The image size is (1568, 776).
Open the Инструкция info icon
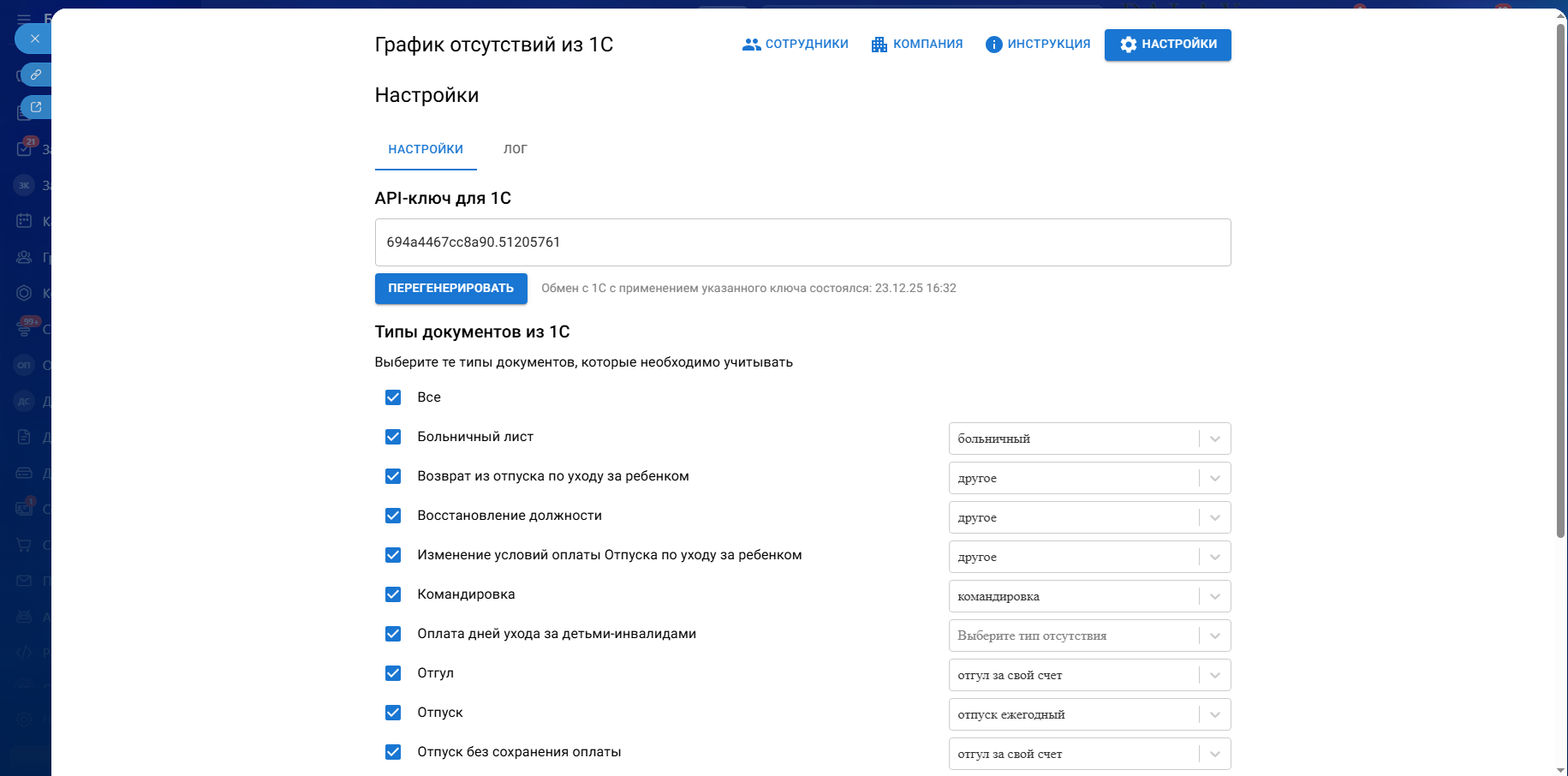click(x=993, y=45)
